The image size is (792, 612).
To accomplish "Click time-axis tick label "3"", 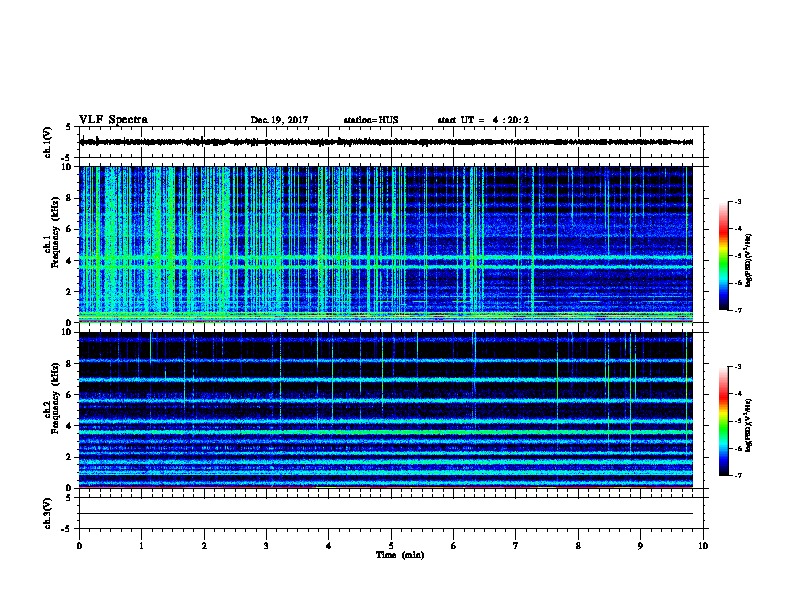I will coord(266,545).
